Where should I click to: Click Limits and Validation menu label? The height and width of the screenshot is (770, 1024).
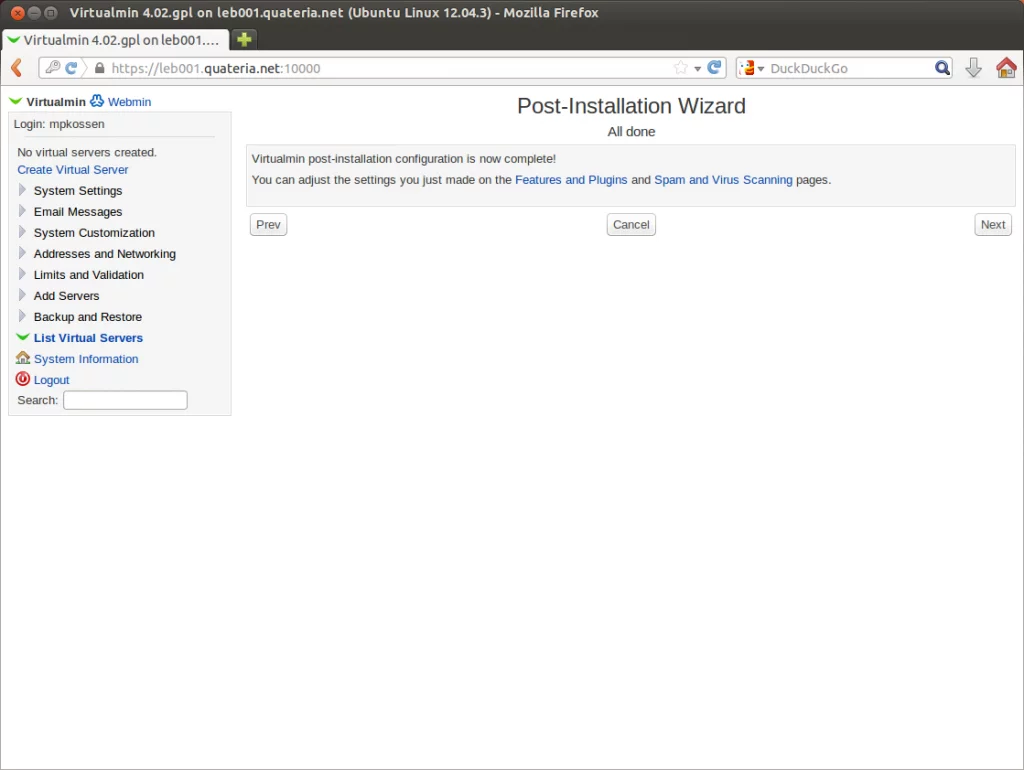tap(89, 275)
